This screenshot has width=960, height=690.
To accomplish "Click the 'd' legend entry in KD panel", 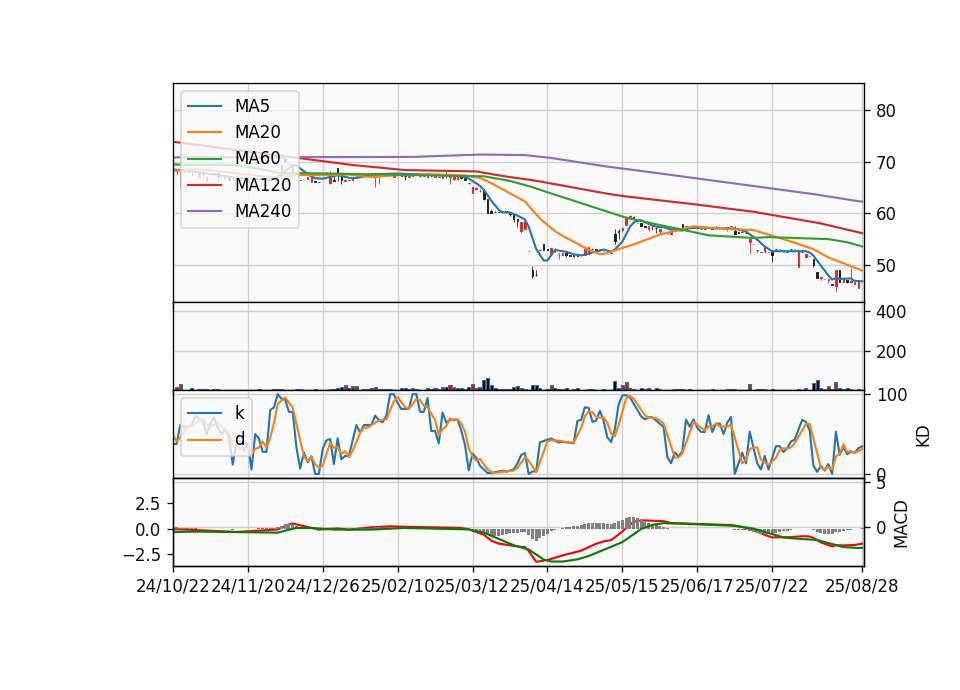I will click(x=239, y=439).
